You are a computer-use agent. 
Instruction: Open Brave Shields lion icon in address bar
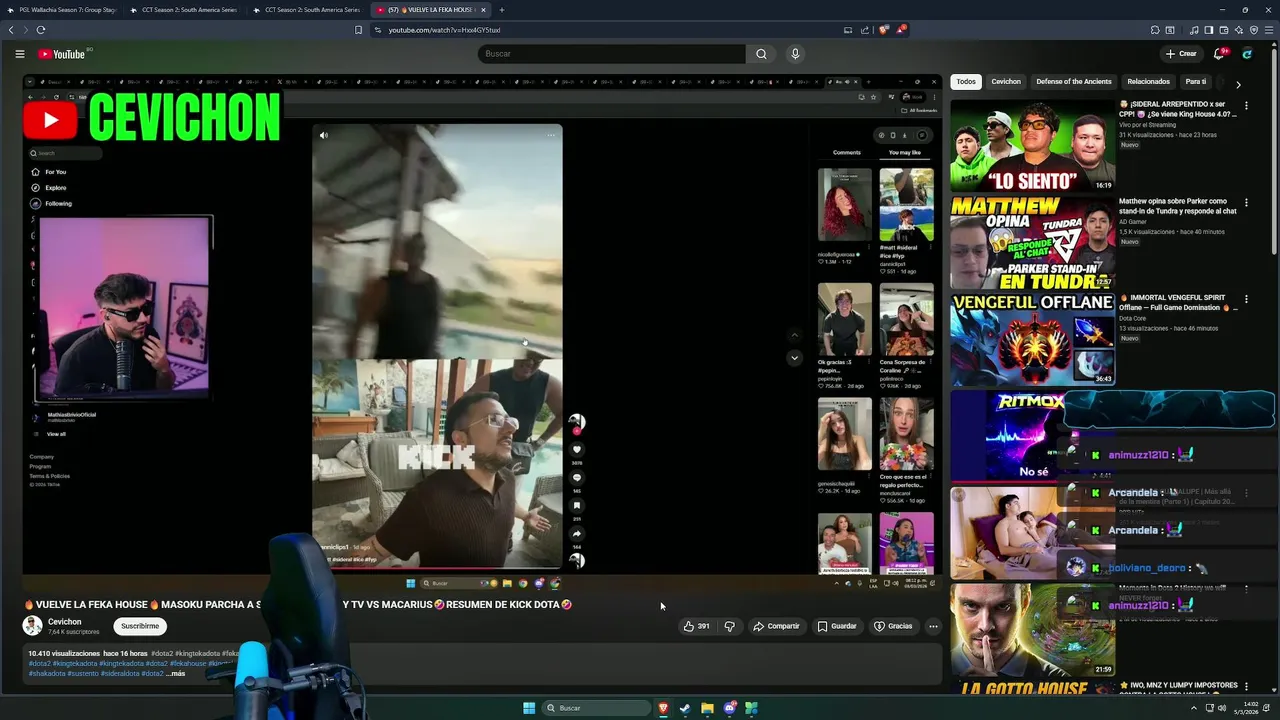coord(884,30)
